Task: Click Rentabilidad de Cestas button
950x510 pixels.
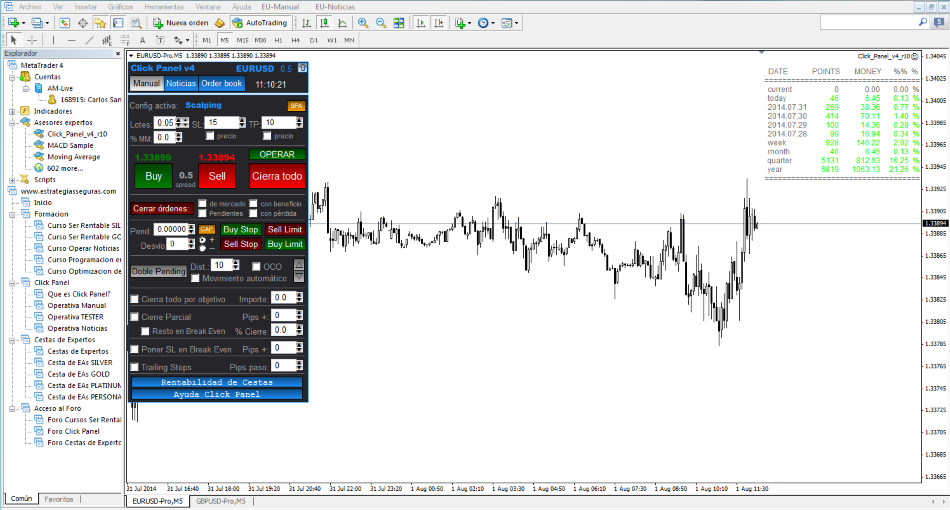Action: (x=217, y=382)
